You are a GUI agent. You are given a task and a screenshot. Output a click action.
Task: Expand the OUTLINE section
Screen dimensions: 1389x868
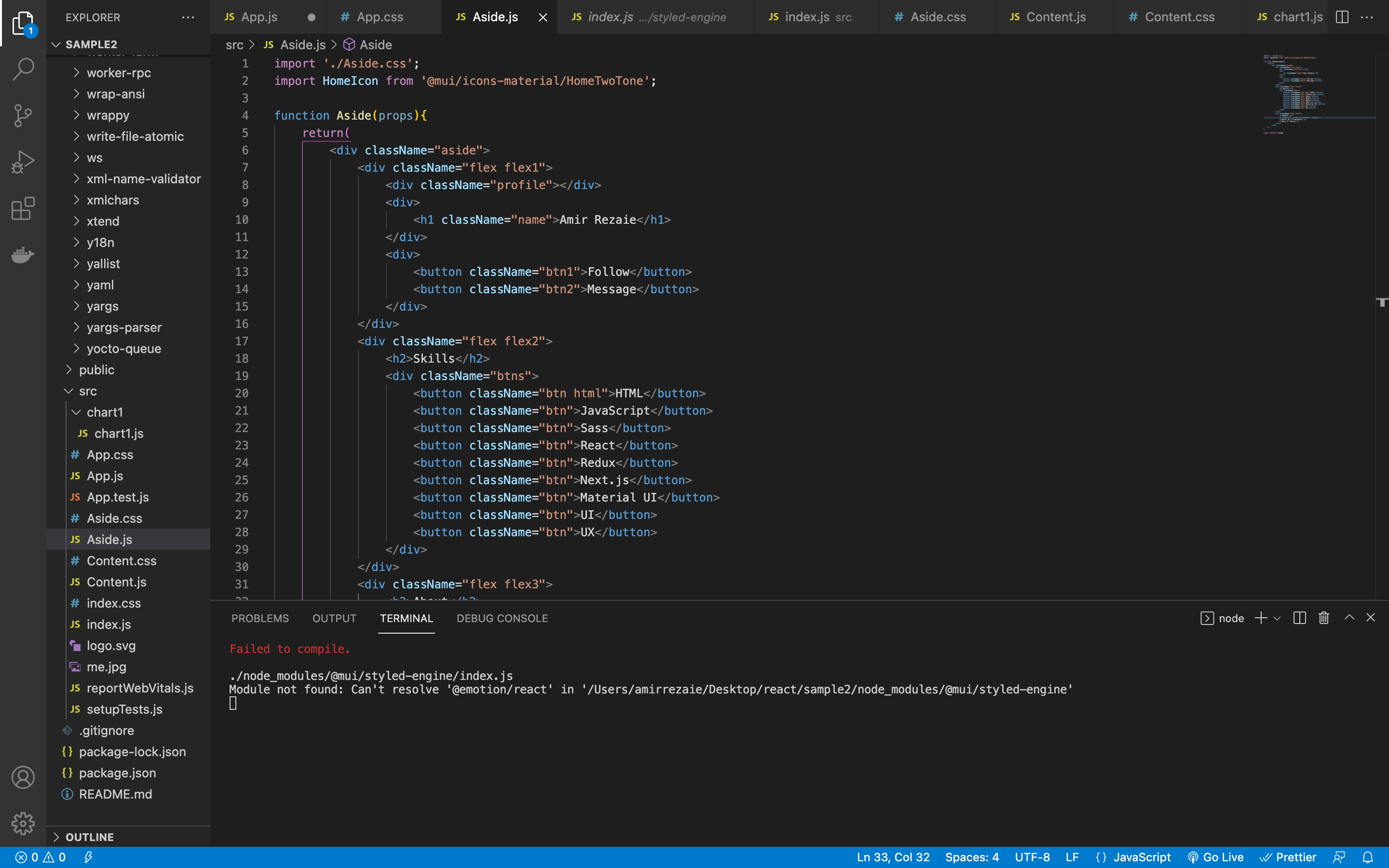click(x=128, y=837)
